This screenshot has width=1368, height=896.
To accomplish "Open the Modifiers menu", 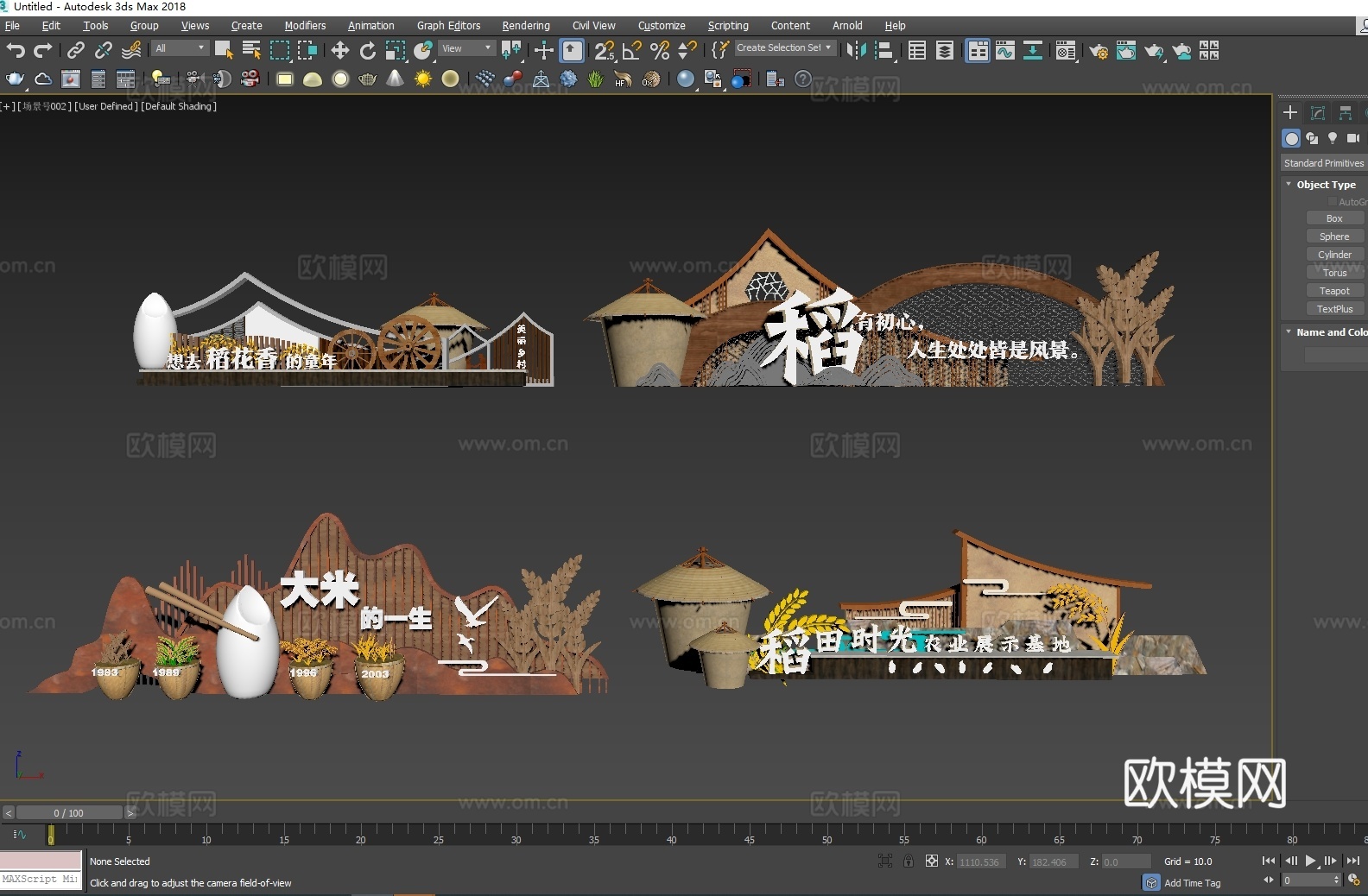I will pos(305,26).
